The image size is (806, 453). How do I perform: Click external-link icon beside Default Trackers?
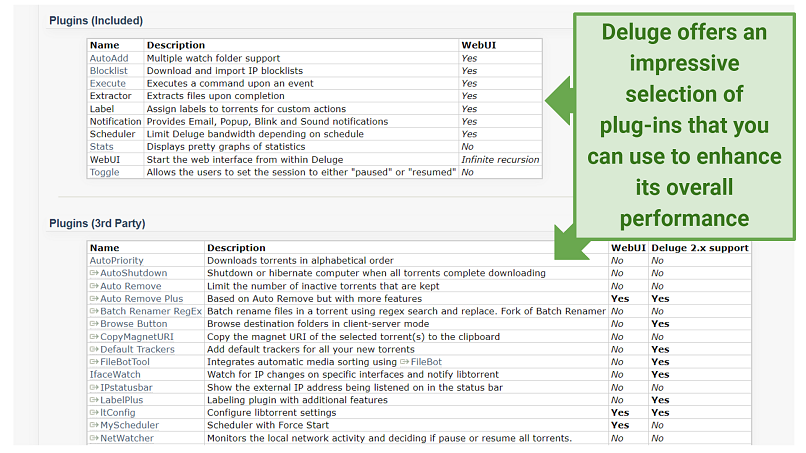click(x=94, y=349)
